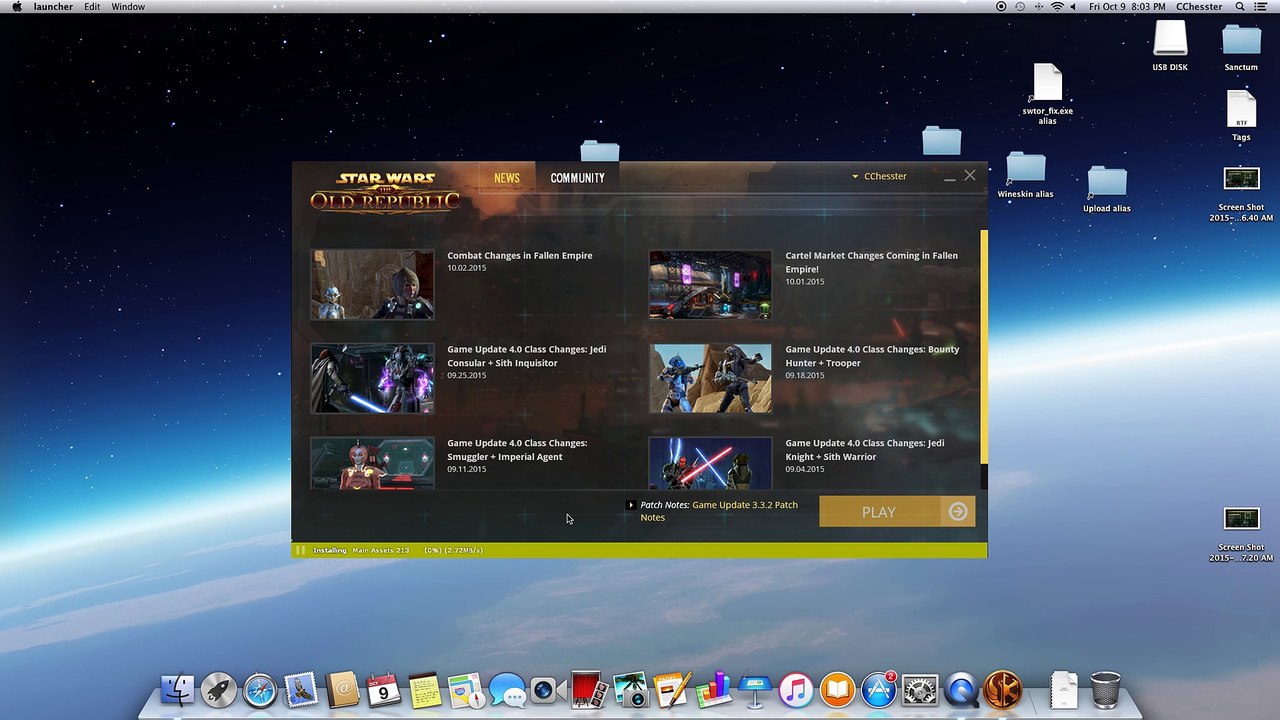This screenshot has width=1280, height=720.
Task: Open Combat Changes in Fallen Empire article
Action: point(520,255)
